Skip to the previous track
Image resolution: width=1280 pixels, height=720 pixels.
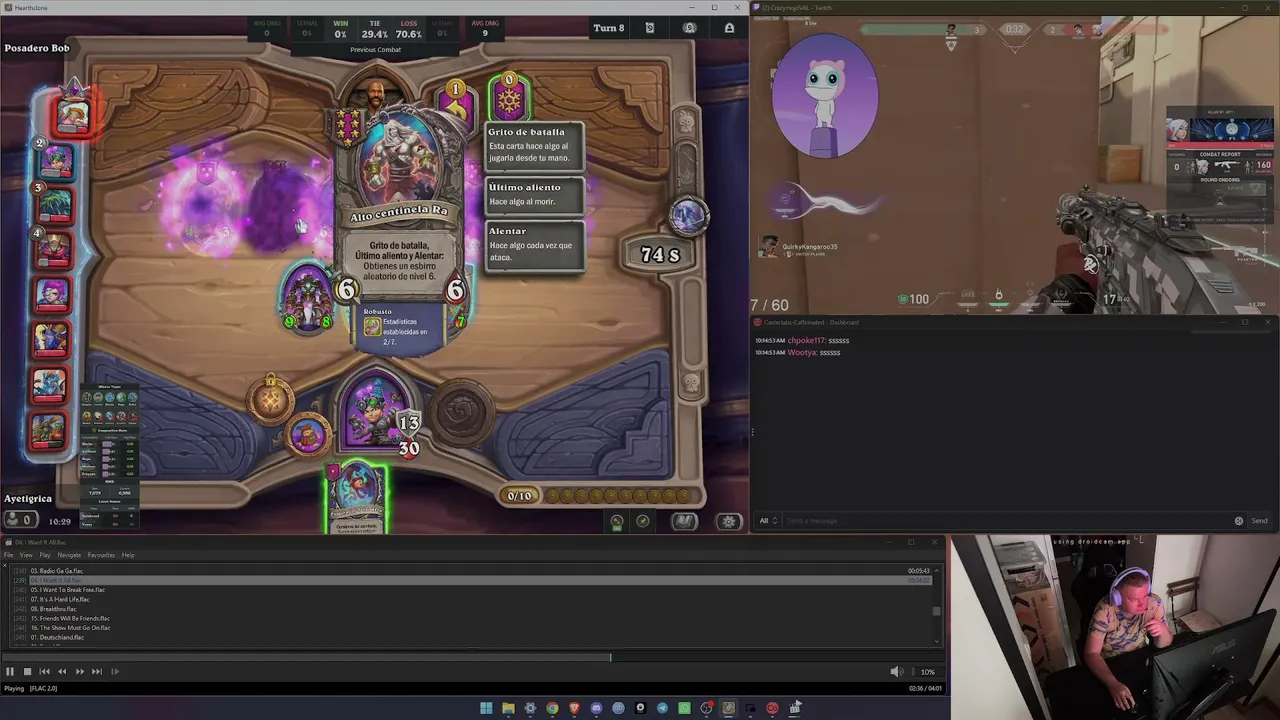click(44, 672)
